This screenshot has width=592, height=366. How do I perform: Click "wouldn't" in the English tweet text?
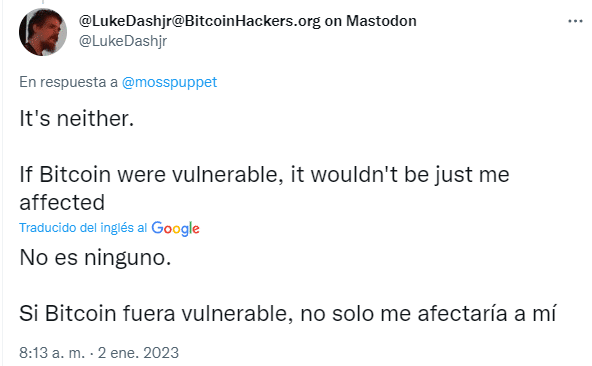click(x=354, y=175)
